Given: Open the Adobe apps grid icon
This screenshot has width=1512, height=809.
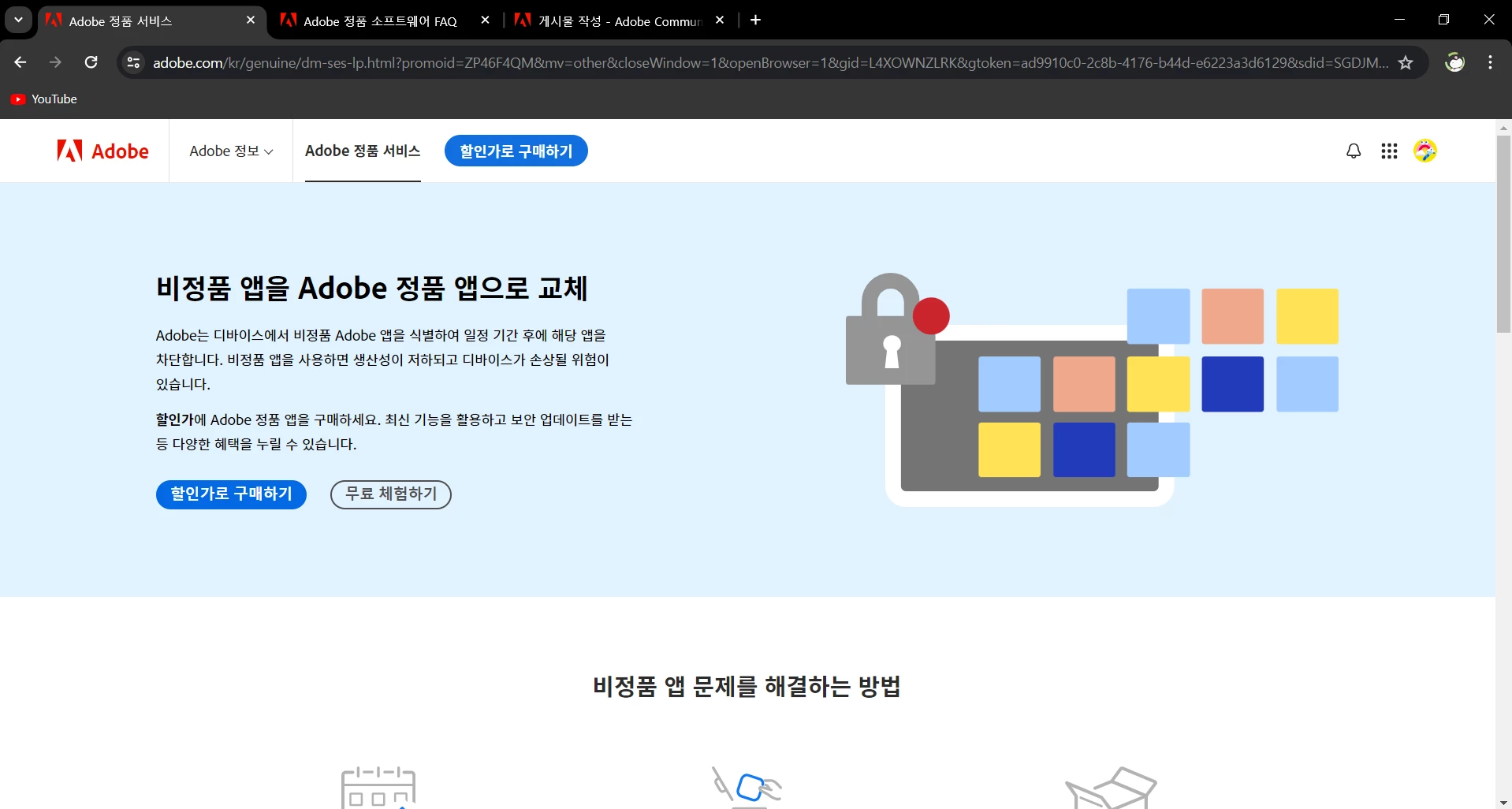Looking at the screenshot, I should (x=1389, y=151).
